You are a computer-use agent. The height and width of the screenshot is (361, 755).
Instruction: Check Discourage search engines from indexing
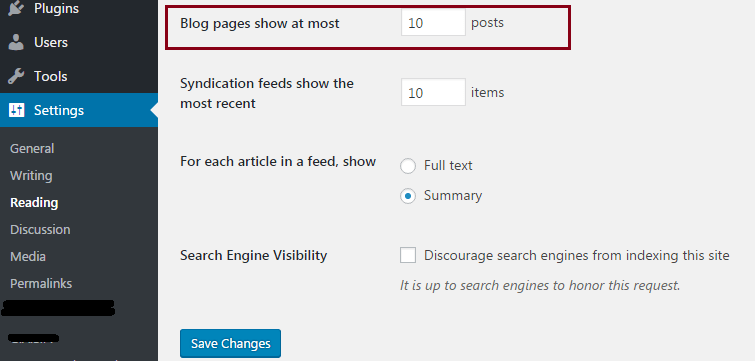[x=408, y=255]
